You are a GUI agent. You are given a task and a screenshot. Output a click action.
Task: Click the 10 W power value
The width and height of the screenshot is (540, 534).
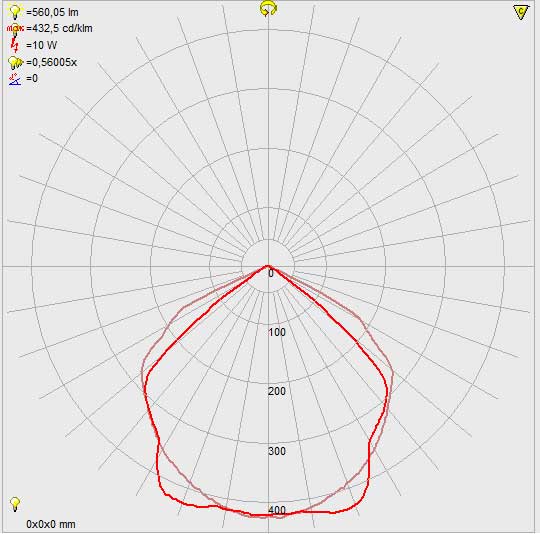coord(41,45)
